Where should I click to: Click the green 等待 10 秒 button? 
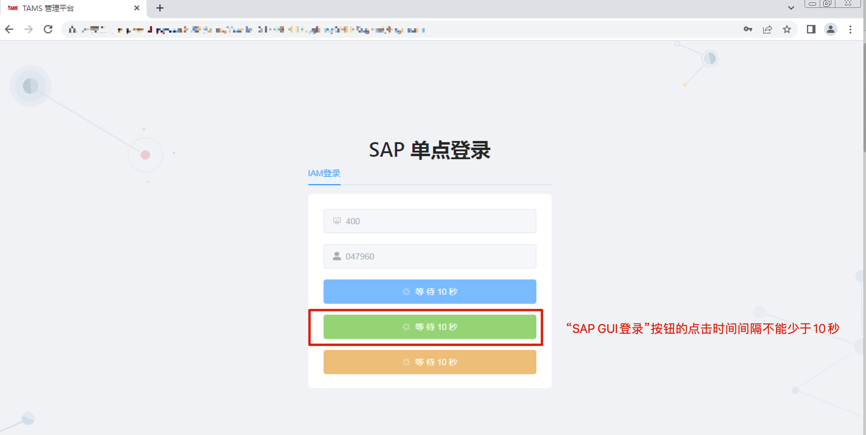tap(430, 327)
